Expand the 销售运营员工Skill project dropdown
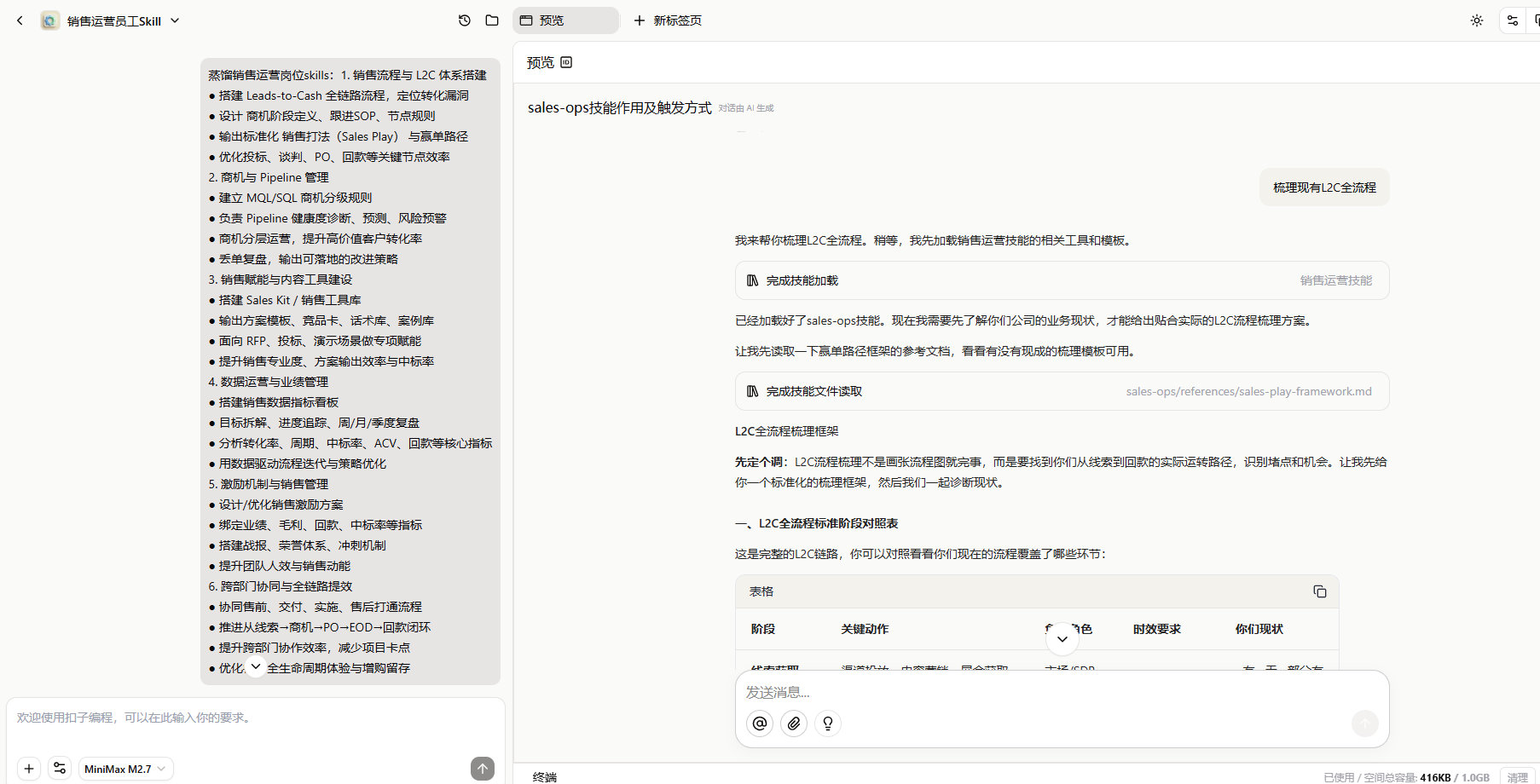The height and width of the screenshot is (784, 1540). coord(175,20)
